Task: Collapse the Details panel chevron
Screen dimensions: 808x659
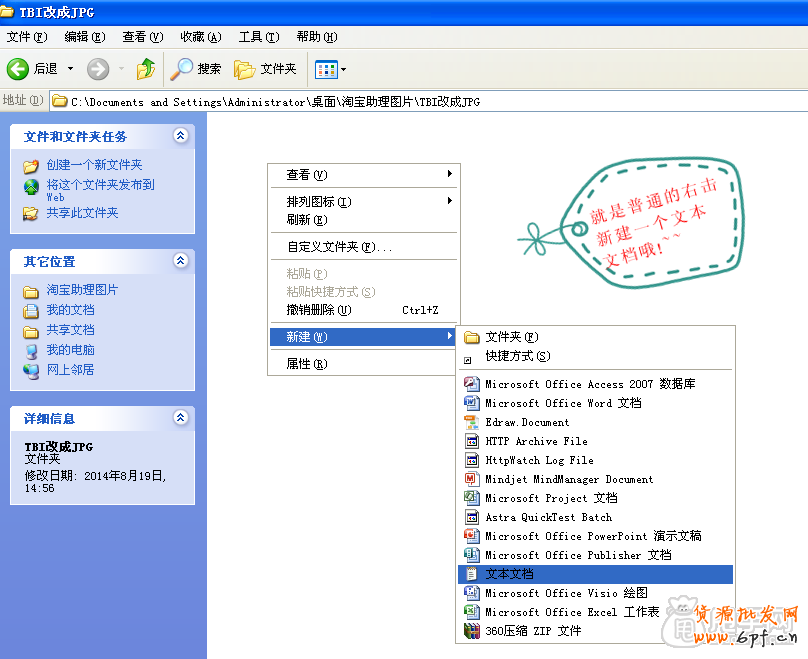Action: pos(180,418)
